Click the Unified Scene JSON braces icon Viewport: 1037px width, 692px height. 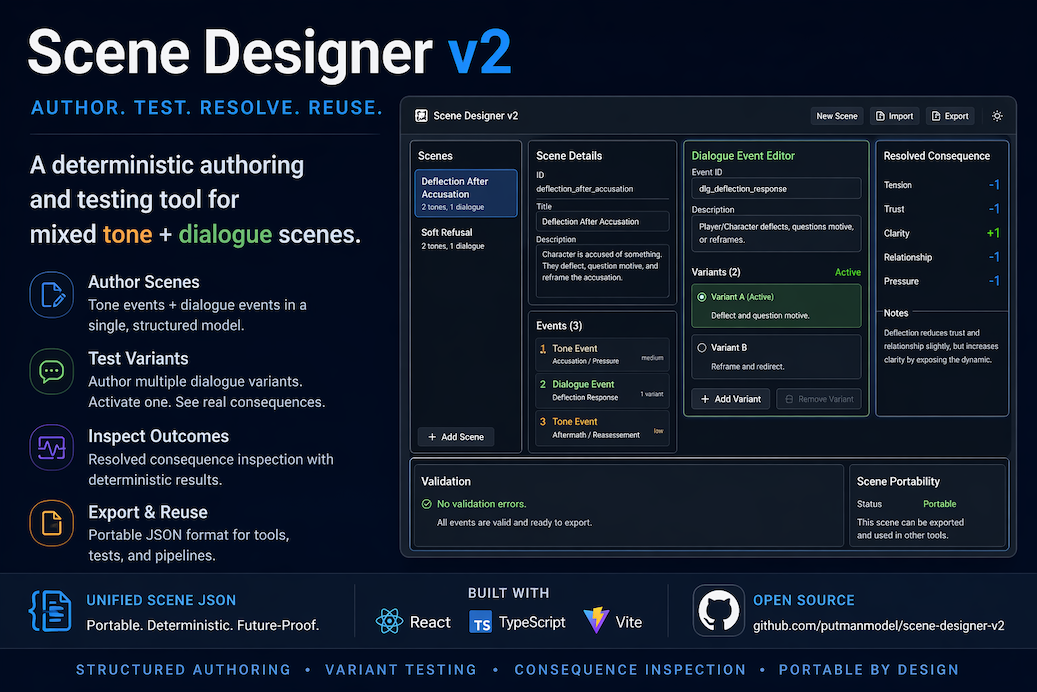point(51,611)
